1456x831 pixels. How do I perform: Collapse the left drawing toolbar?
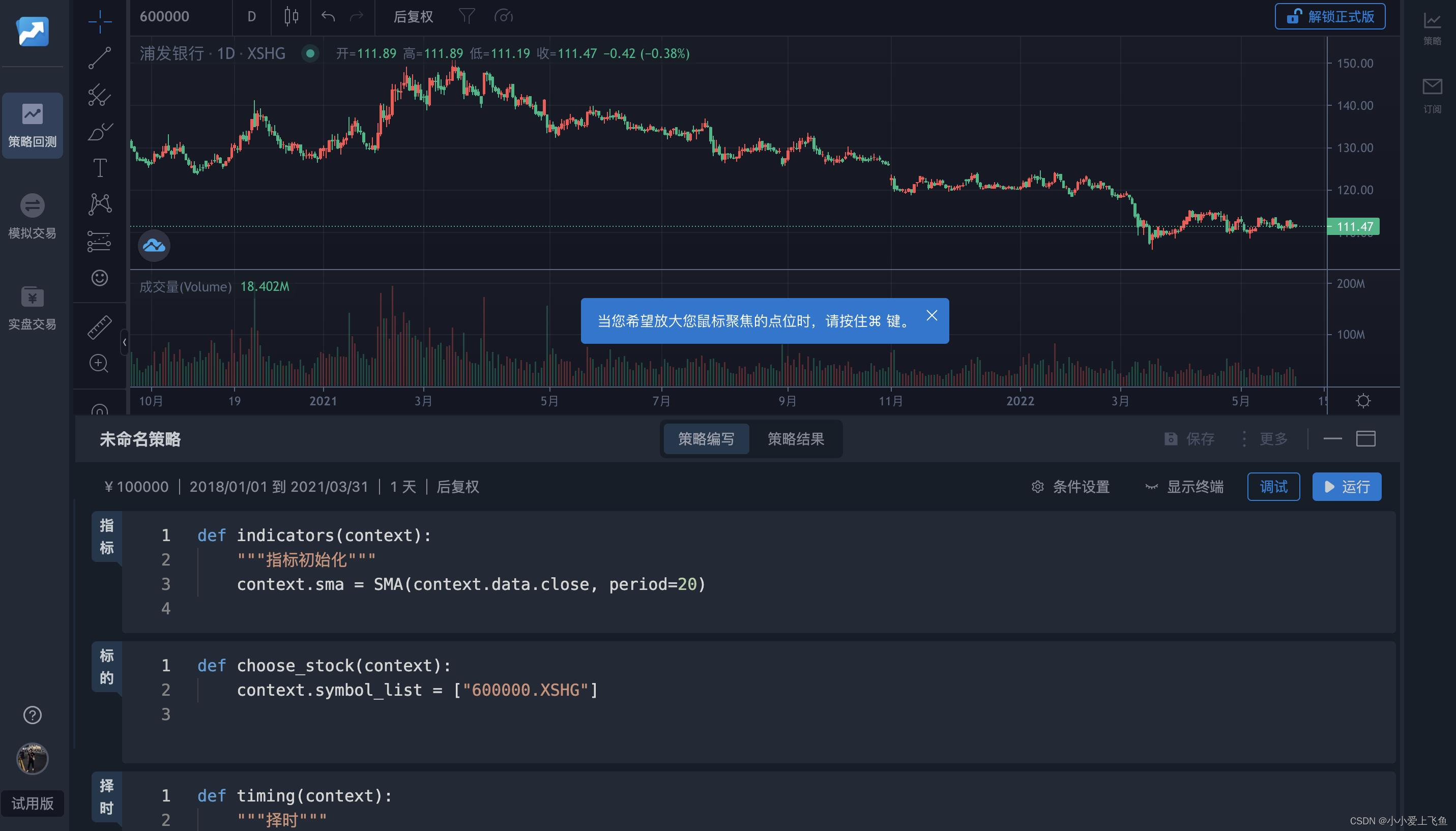click(125, 342)
